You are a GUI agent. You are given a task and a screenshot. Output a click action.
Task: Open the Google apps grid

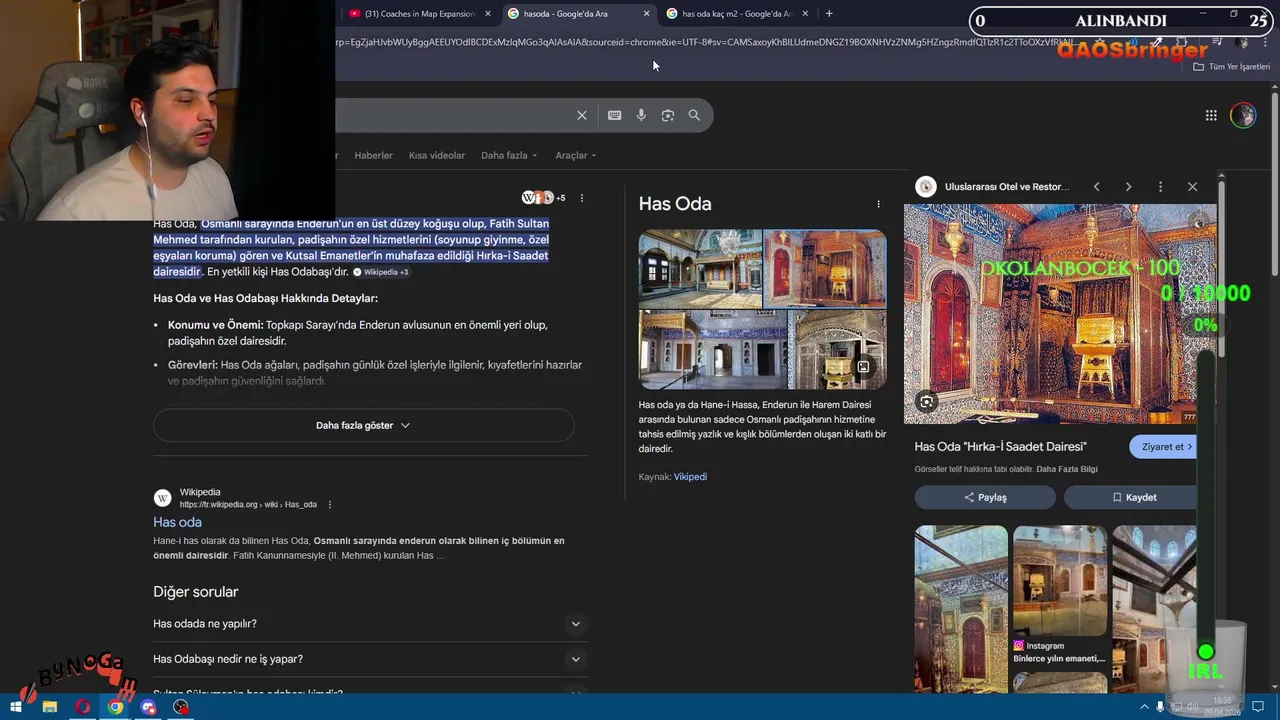[x=1211, y=115]
